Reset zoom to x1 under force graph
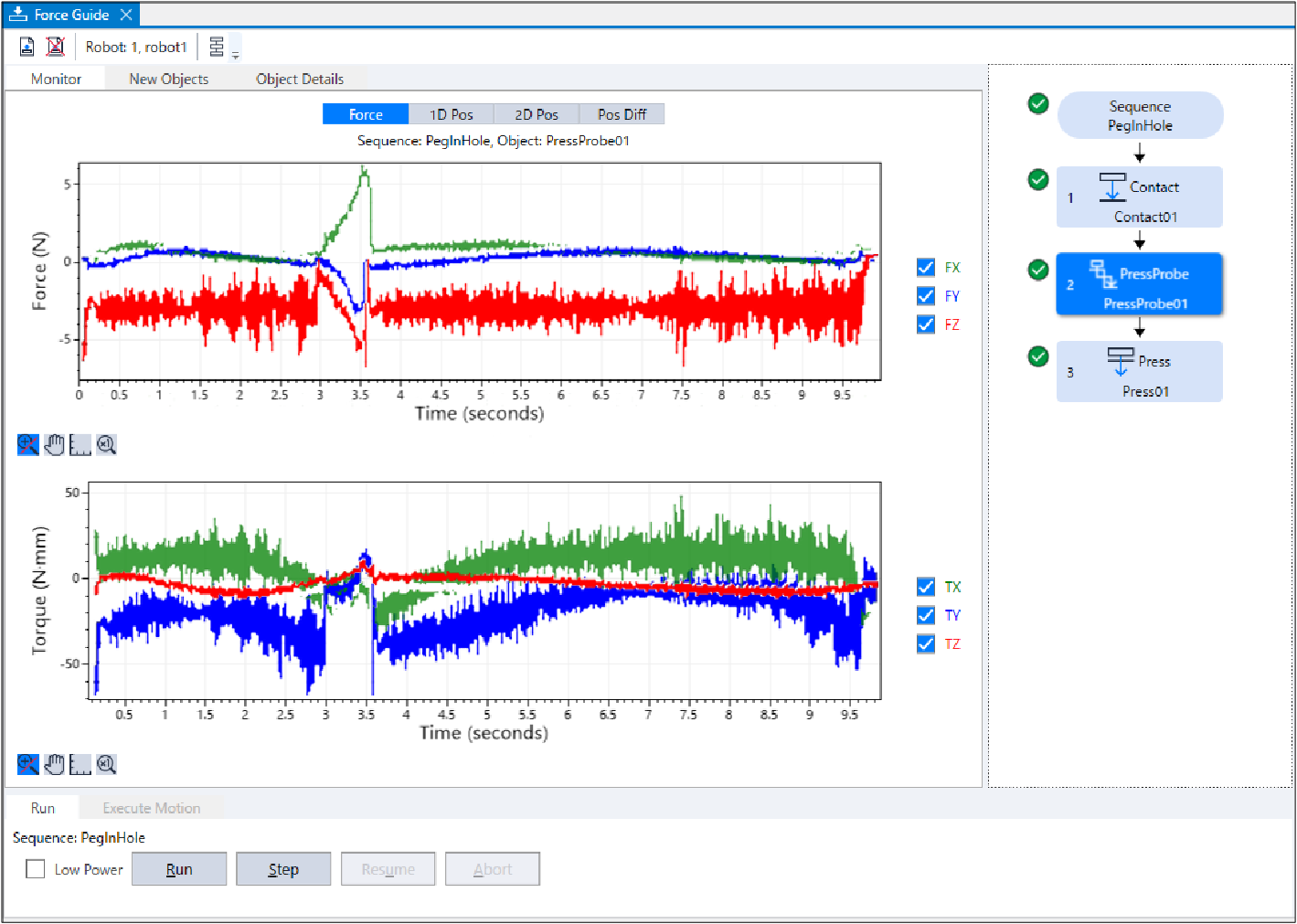 click(x=107, y=445)
